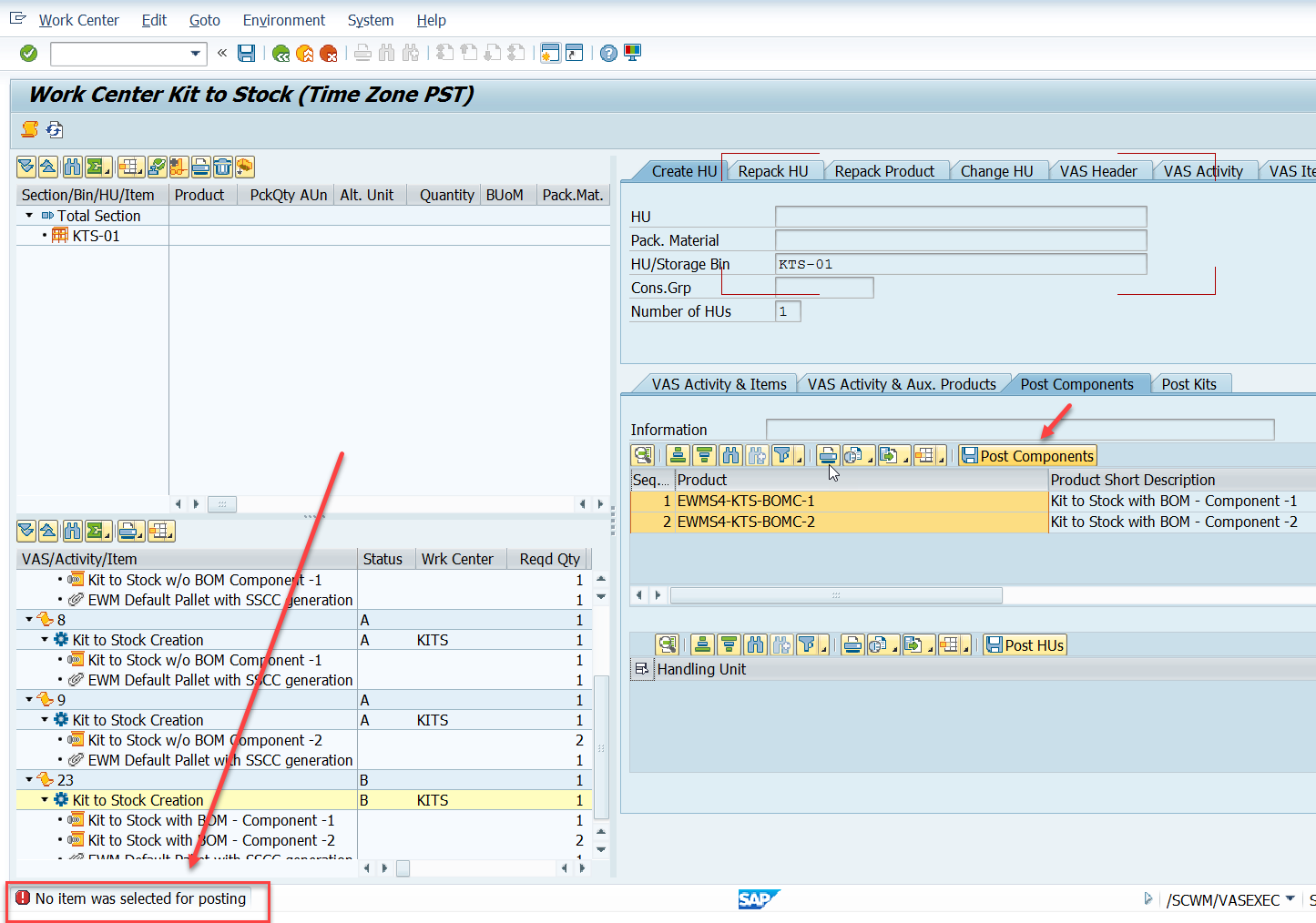Open the Layout dropdown in the Post Components toolbar

[930, 455]
